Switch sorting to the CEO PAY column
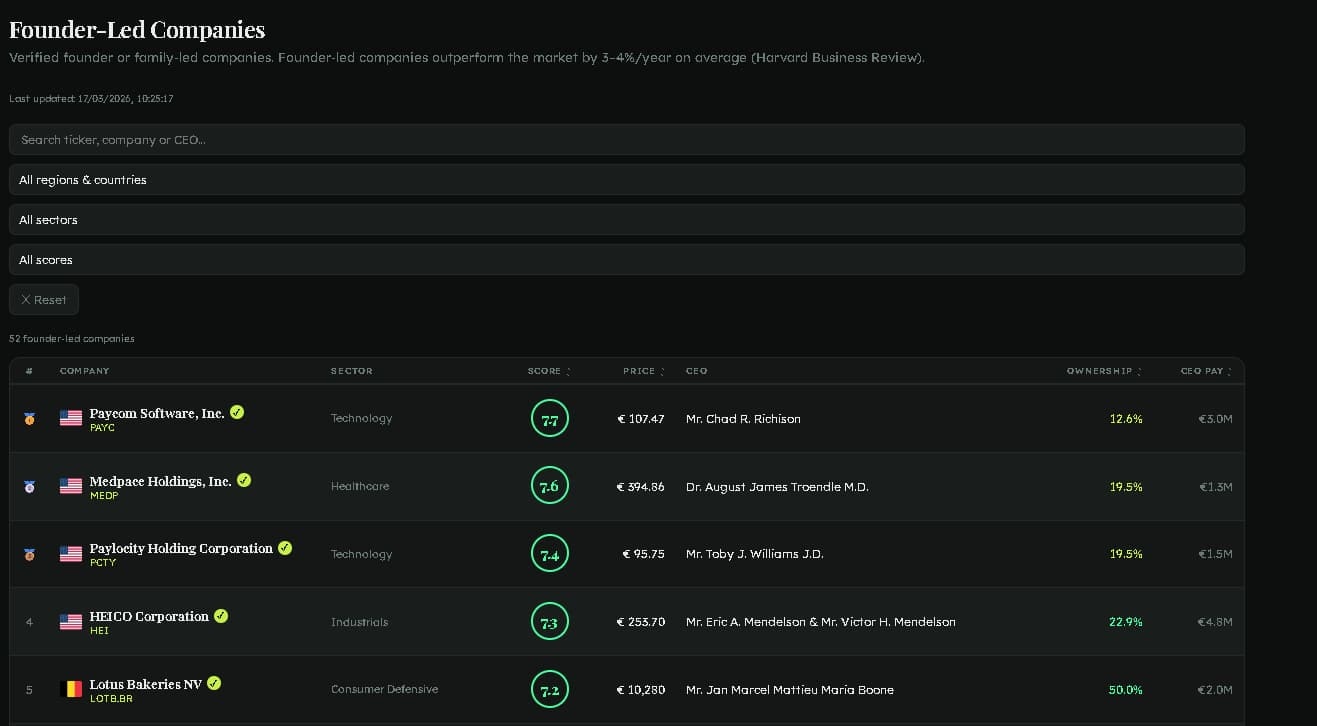Image resolution: width=1317 pixels, height=726 pixels. click(1205, 370)
